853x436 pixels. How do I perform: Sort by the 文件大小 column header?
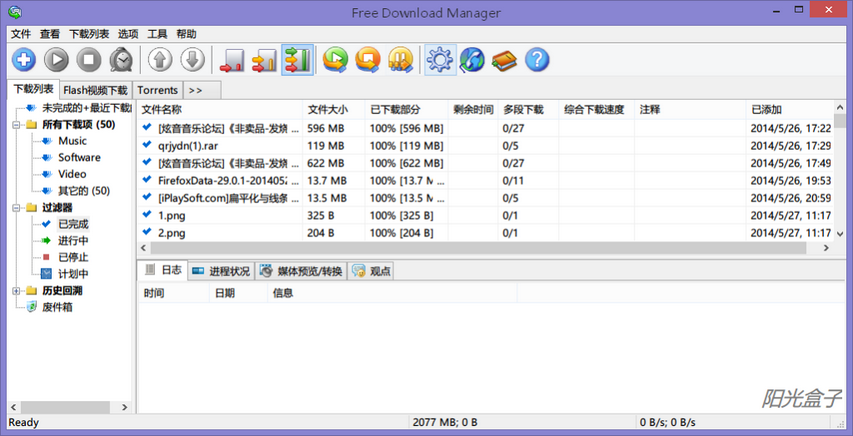[x=333, y=109]
